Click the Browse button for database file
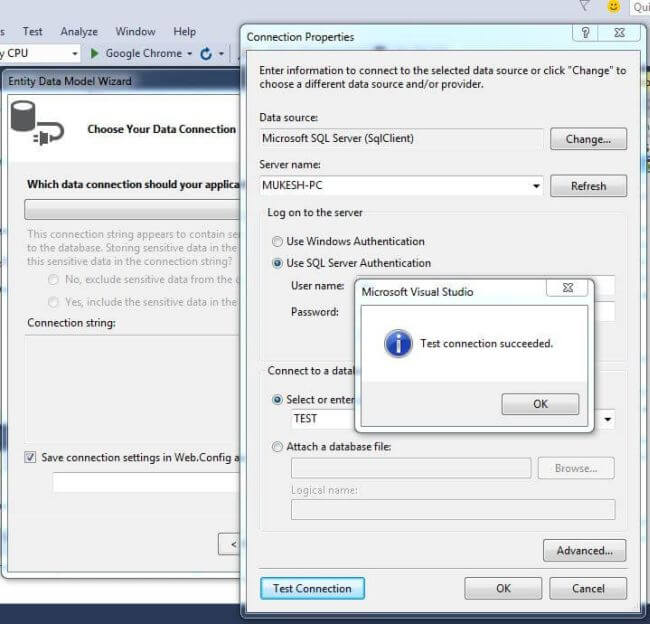Viewport: 650px width, 624px height. 576,469
